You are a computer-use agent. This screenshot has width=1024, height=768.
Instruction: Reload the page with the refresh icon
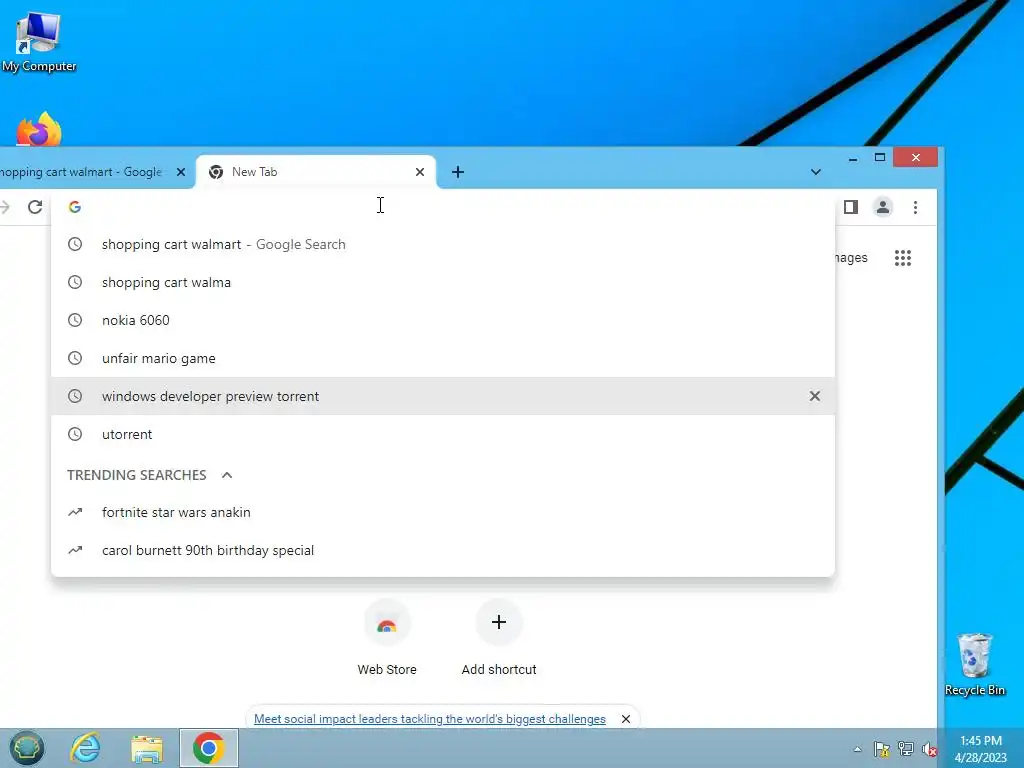pos(35,207)
